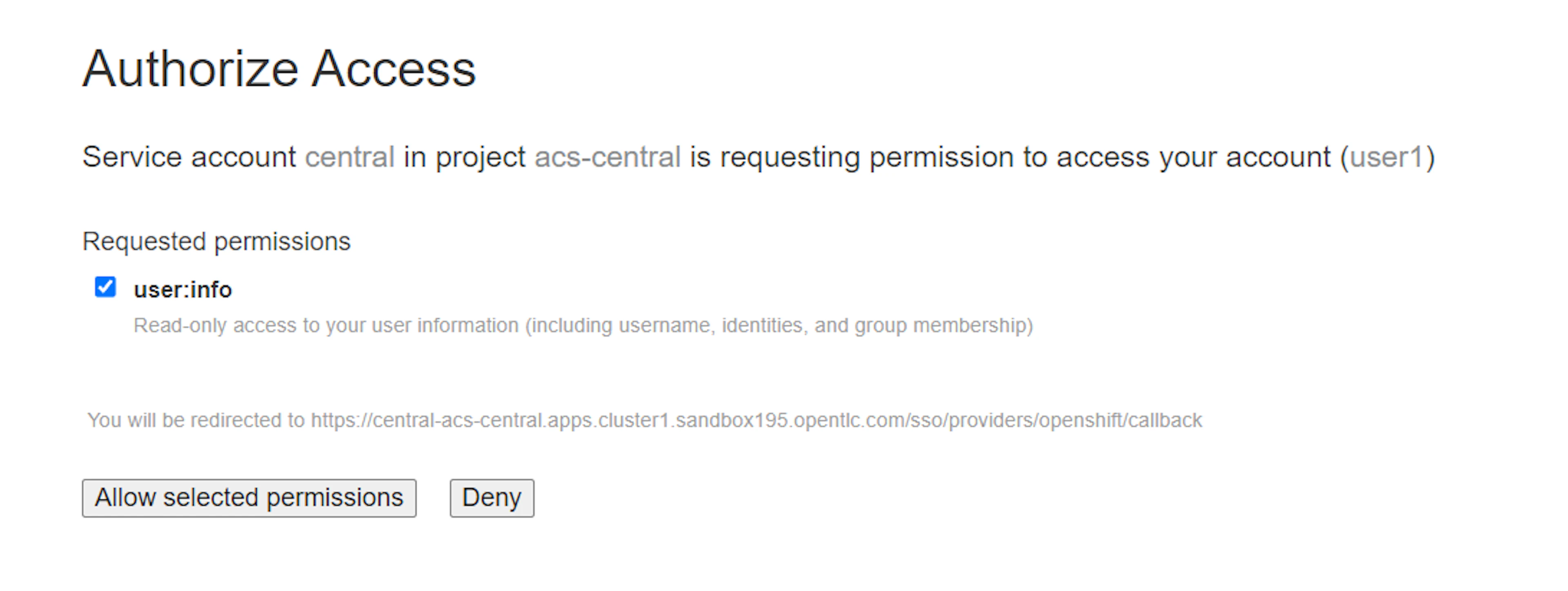
Task: Click the Requested permissions section label
Action: (x=216, y=242)
